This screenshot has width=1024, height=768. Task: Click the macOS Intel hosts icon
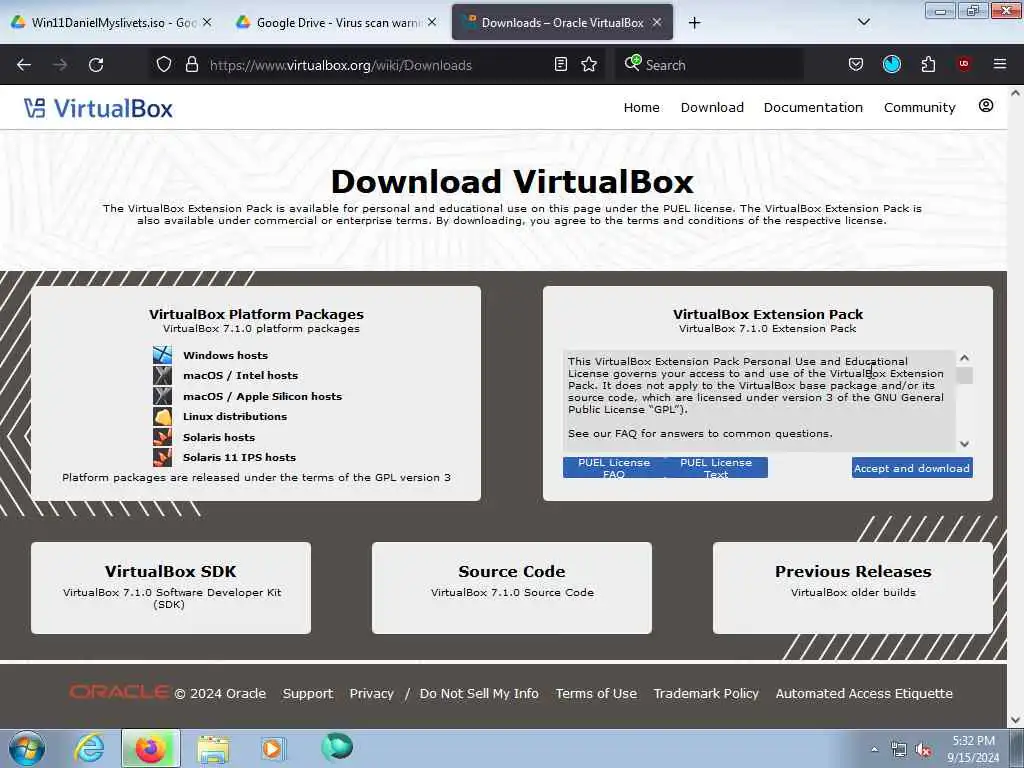coord(162,376)
